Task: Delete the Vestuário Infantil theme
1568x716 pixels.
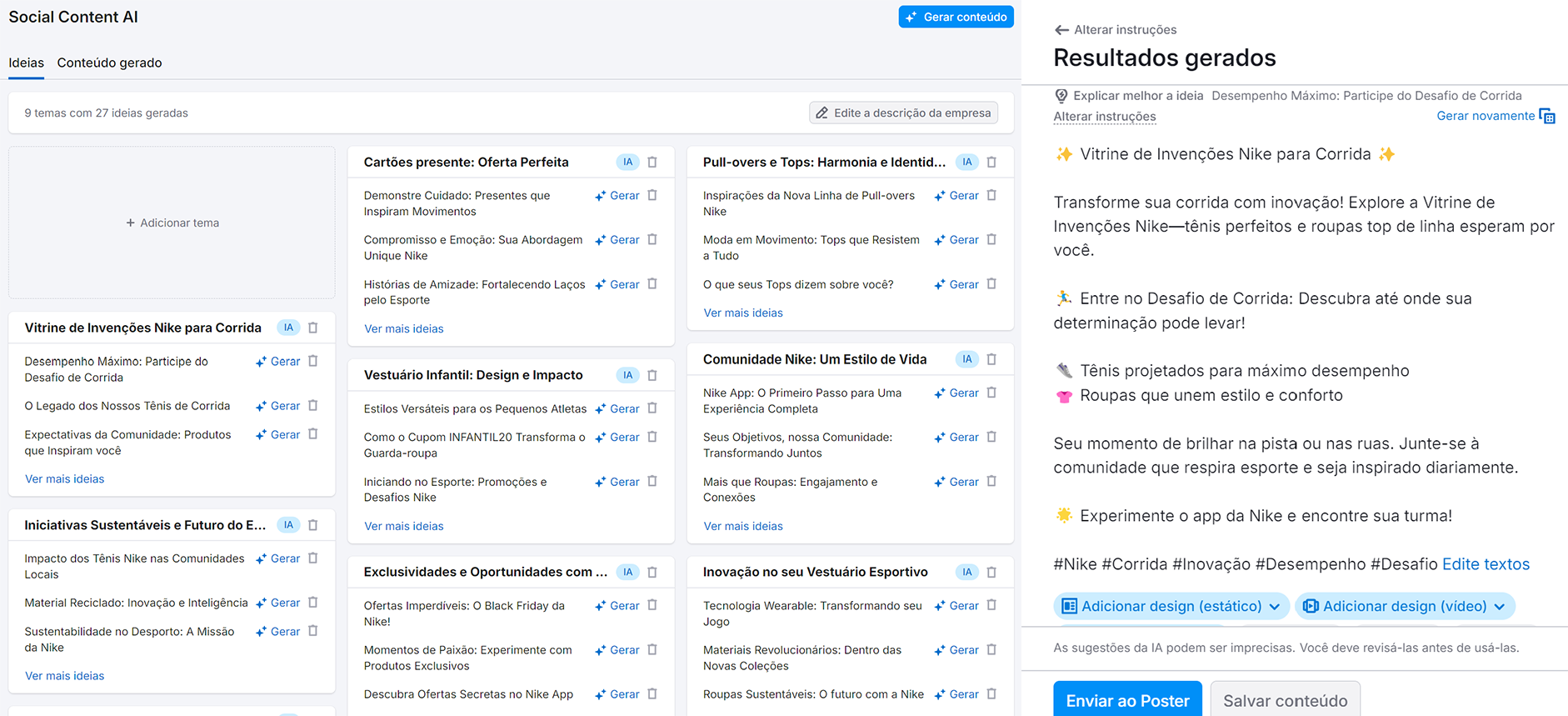Action: (652, 375)
